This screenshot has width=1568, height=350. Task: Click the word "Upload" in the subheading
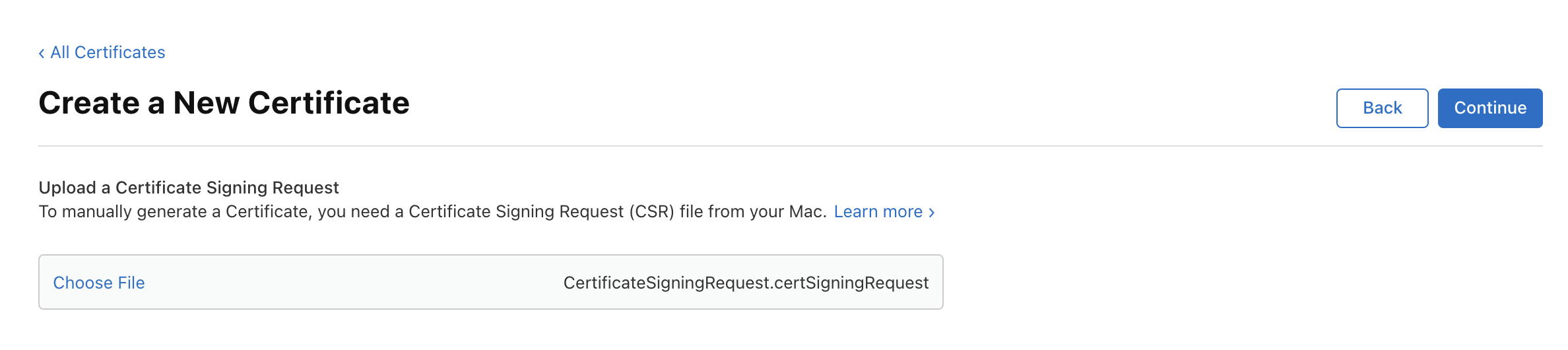pyautogui.click(x=67, y=188)
